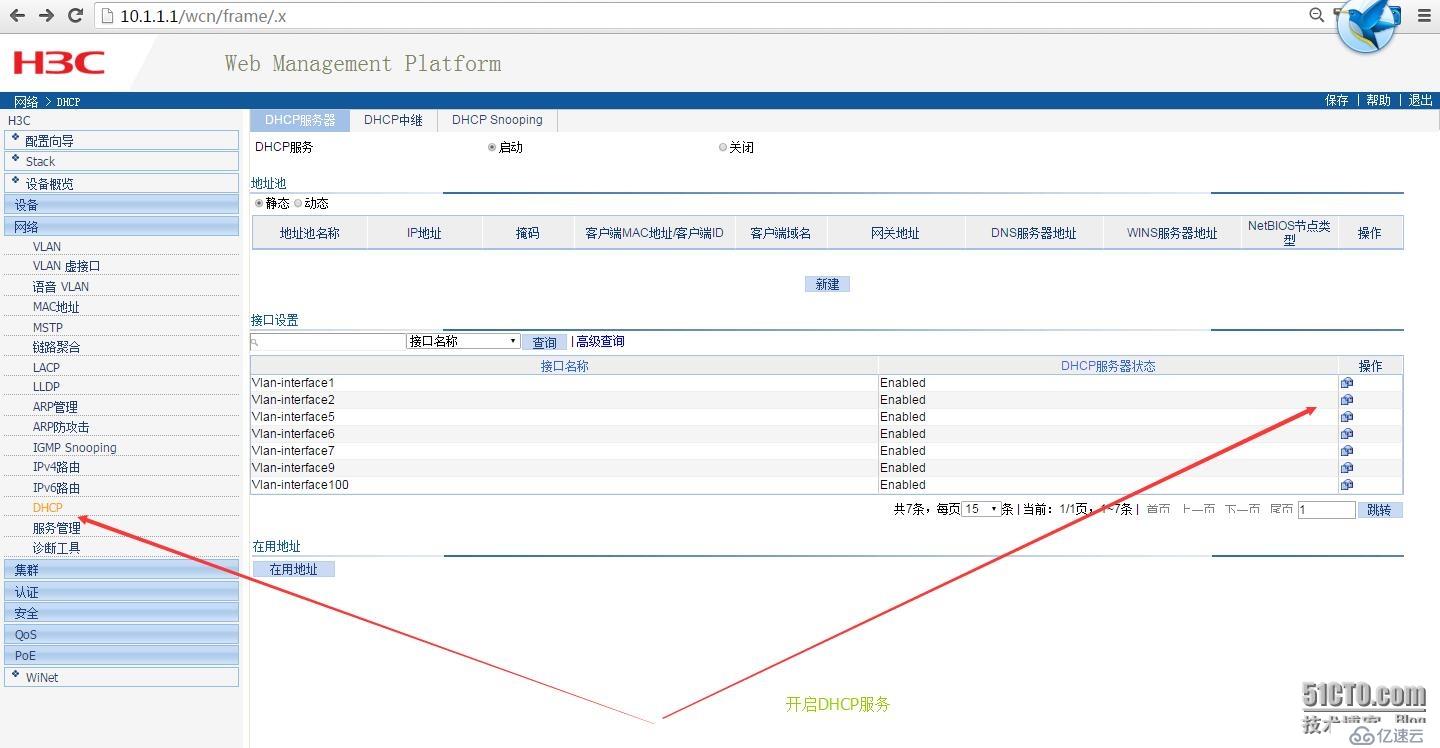Open MSTP menu item
This screenshot has height=748, width=1440.
[x=48, y=327]
